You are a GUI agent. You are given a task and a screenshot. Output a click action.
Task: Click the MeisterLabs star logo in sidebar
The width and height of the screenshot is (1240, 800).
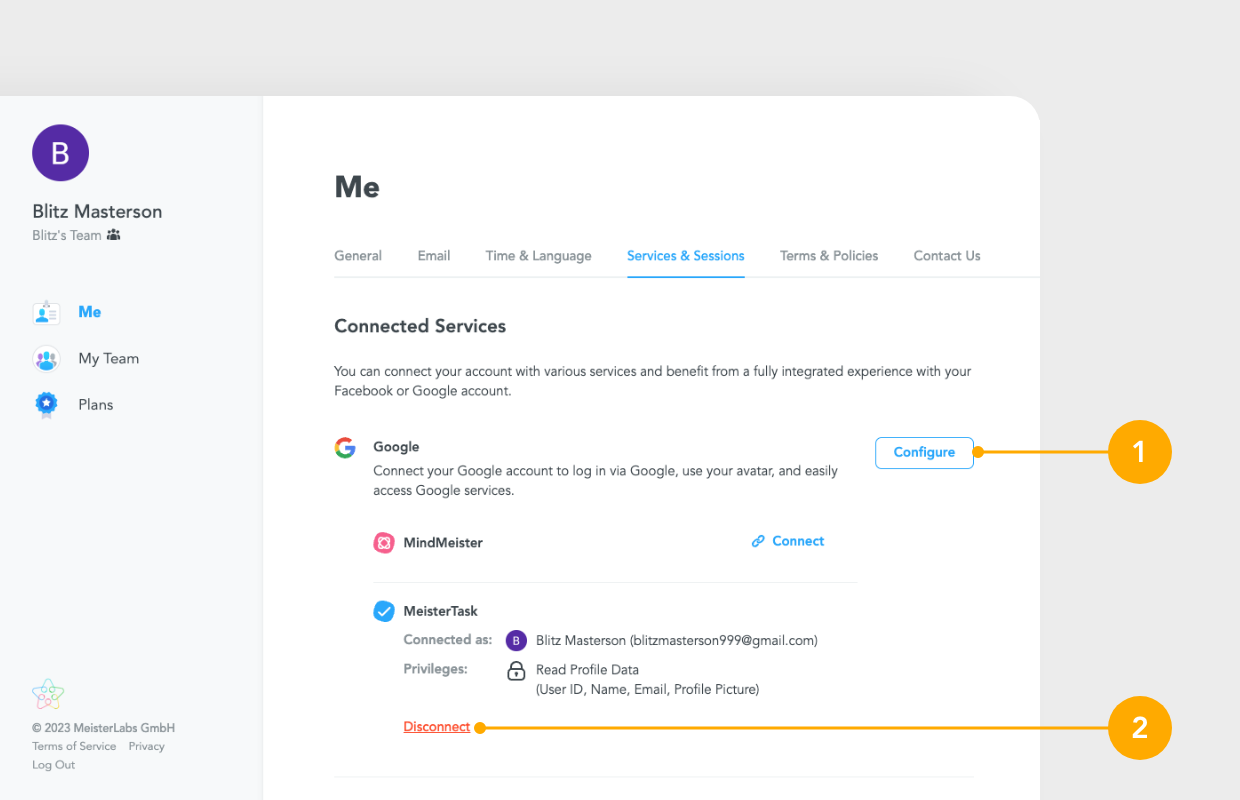click(48, 695)
